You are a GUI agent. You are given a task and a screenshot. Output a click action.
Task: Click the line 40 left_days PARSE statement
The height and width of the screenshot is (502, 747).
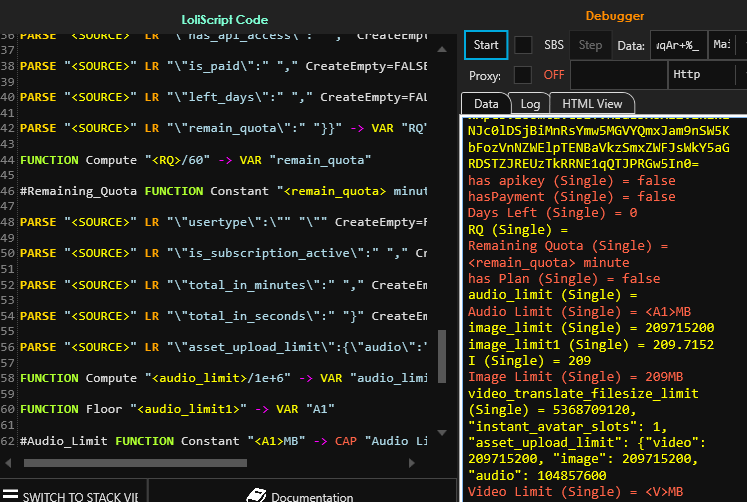click(x=223, y=97)
